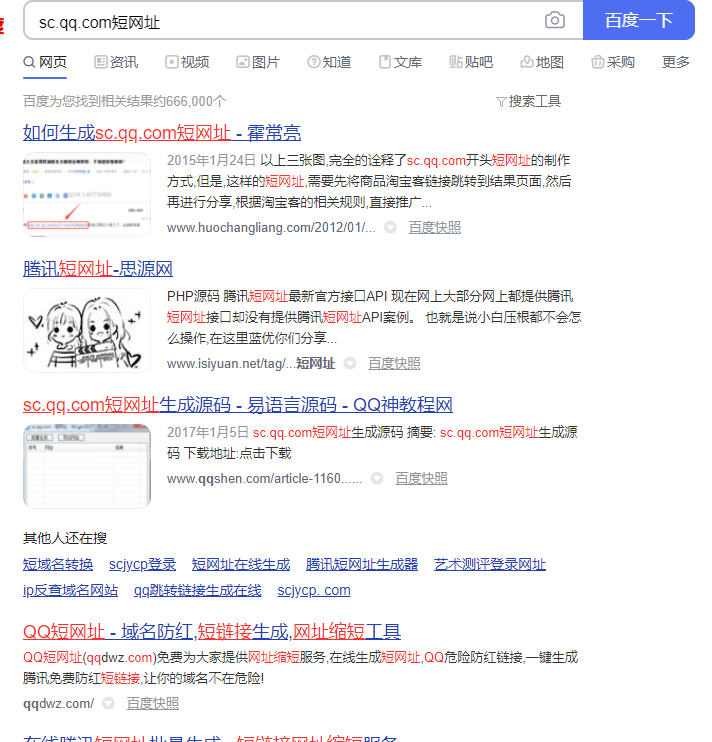Viewport: 712px width, 742px height.
Task: Expand the 更多 menu
Action: pos(676,62)
